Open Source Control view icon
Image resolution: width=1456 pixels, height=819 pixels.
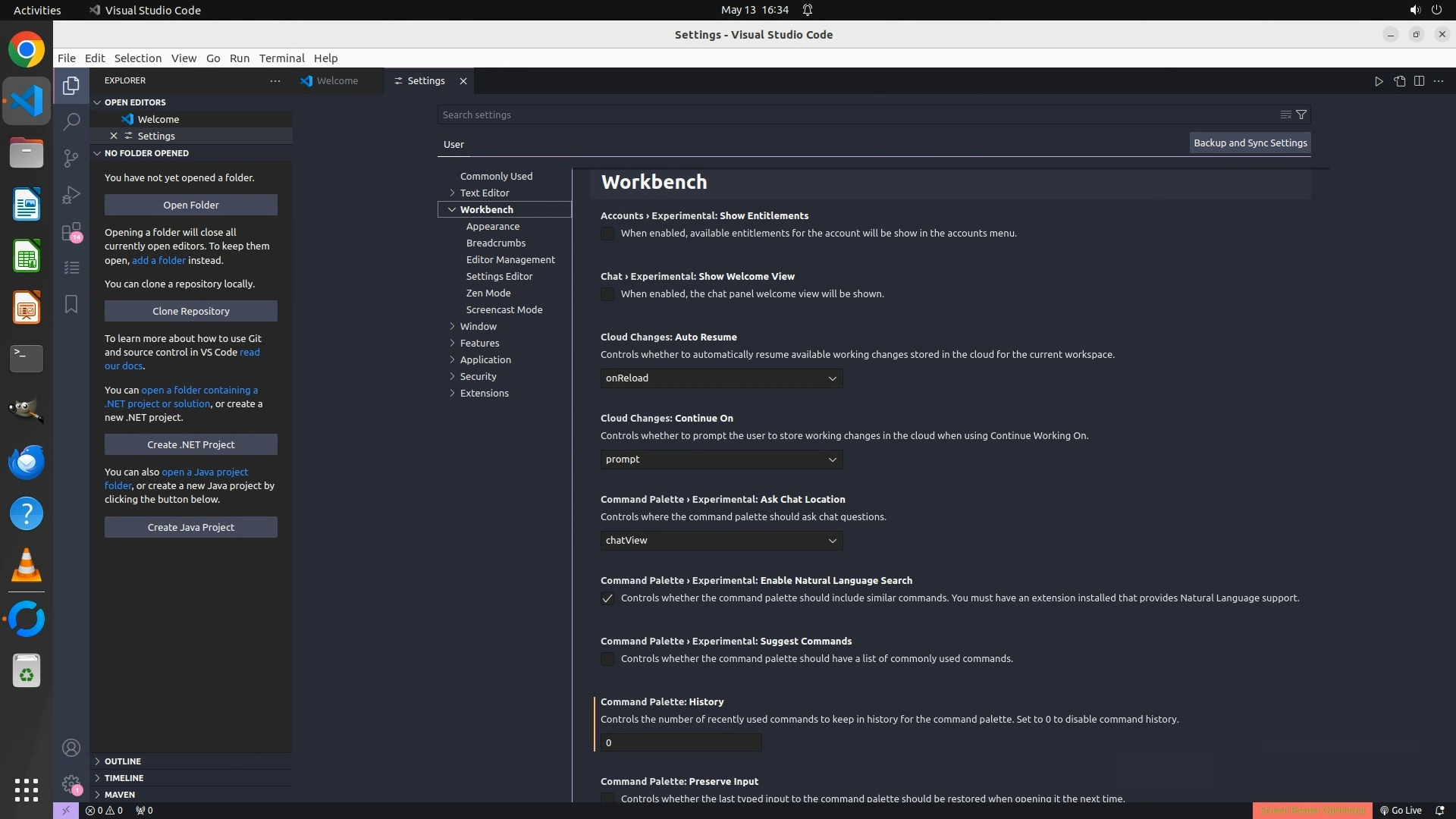(71, 158)
